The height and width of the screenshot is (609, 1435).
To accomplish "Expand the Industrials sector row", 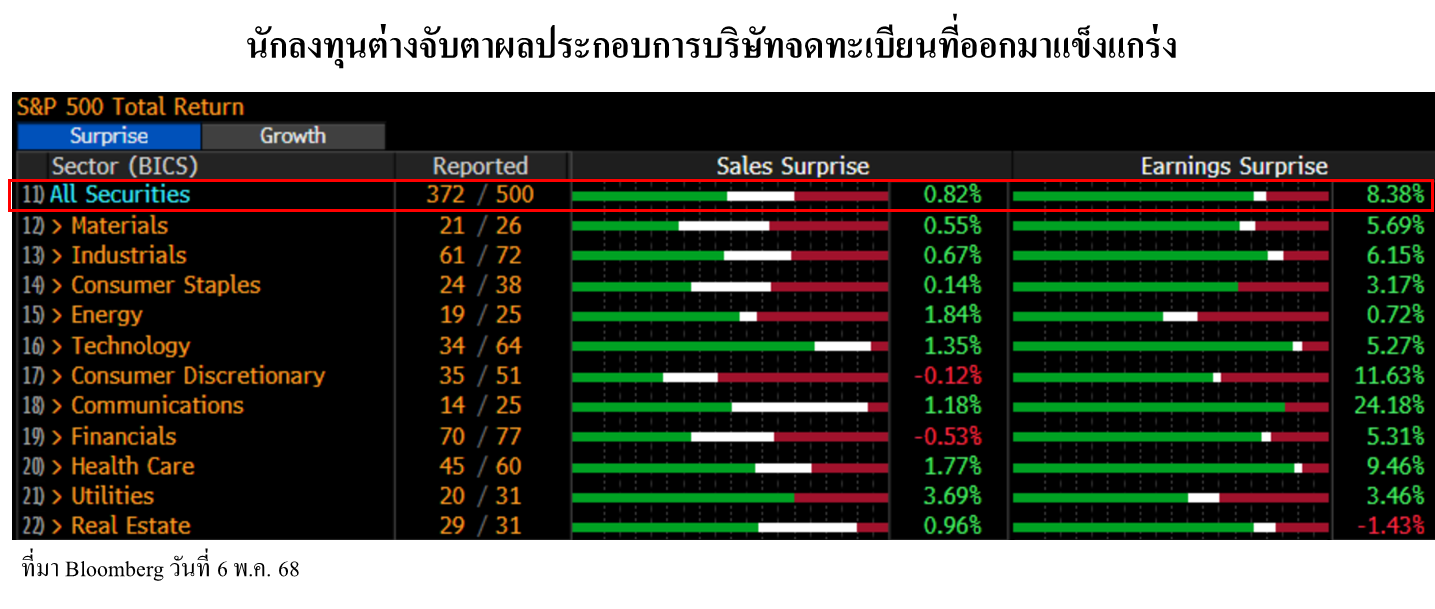I will click(58, 256).
